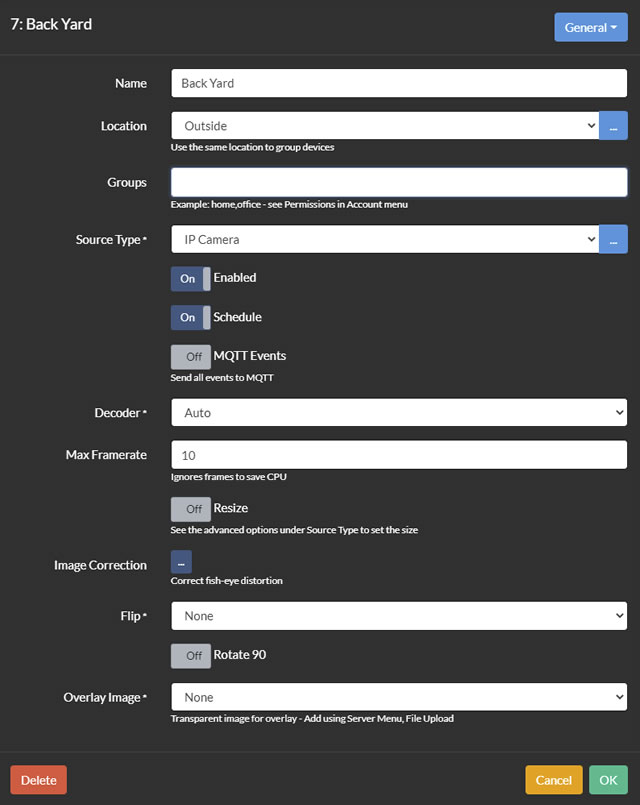Toggle the Enabled switch

(191, 278)
